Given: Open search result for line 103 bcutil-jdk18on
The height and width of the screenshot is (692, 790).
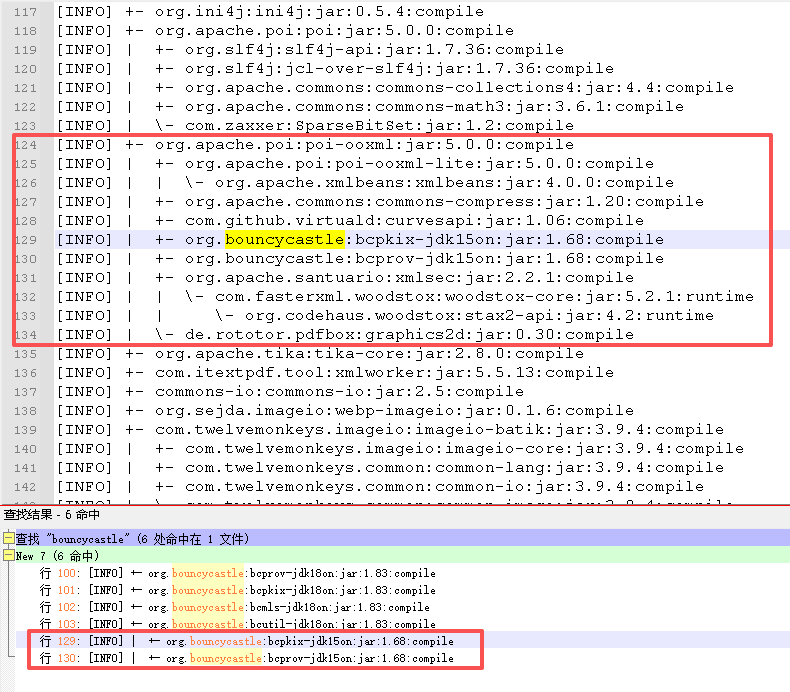Looking at the screenshot, I should tap(238, 624).
